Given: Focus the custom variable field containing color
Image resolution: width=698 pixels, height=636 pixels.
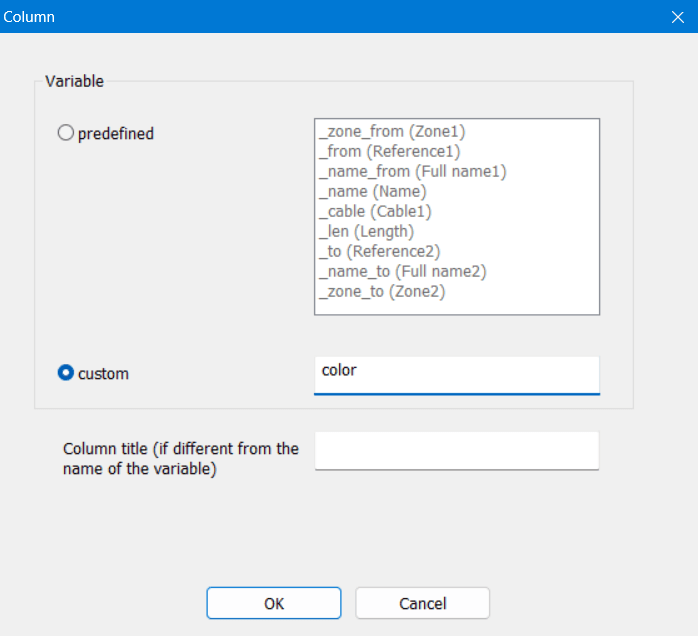Looking at the screenshot, I should (457, 375).
